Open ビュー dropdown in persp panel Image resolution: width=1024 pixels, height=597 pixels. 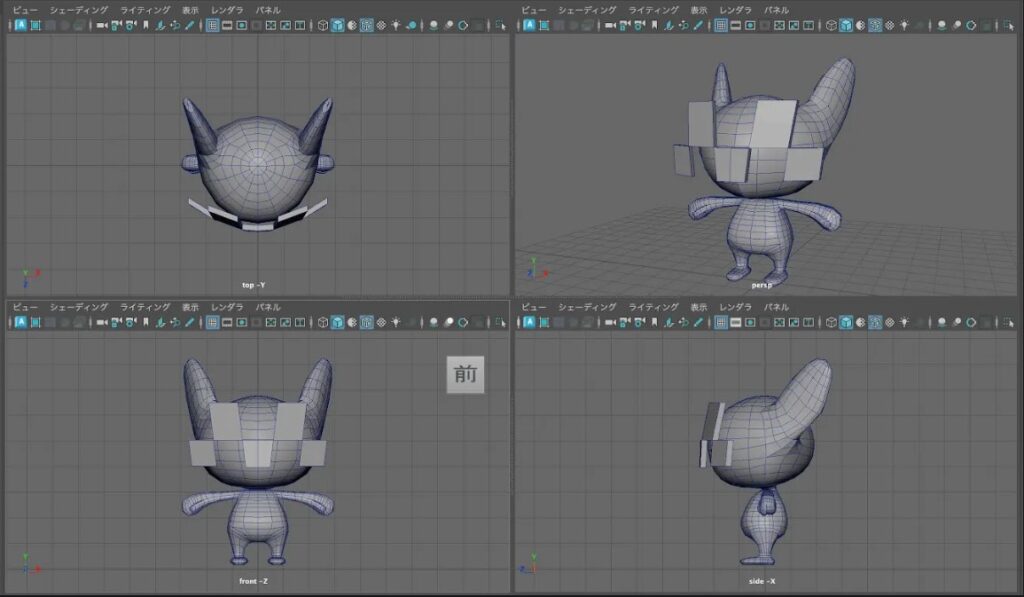534,10
